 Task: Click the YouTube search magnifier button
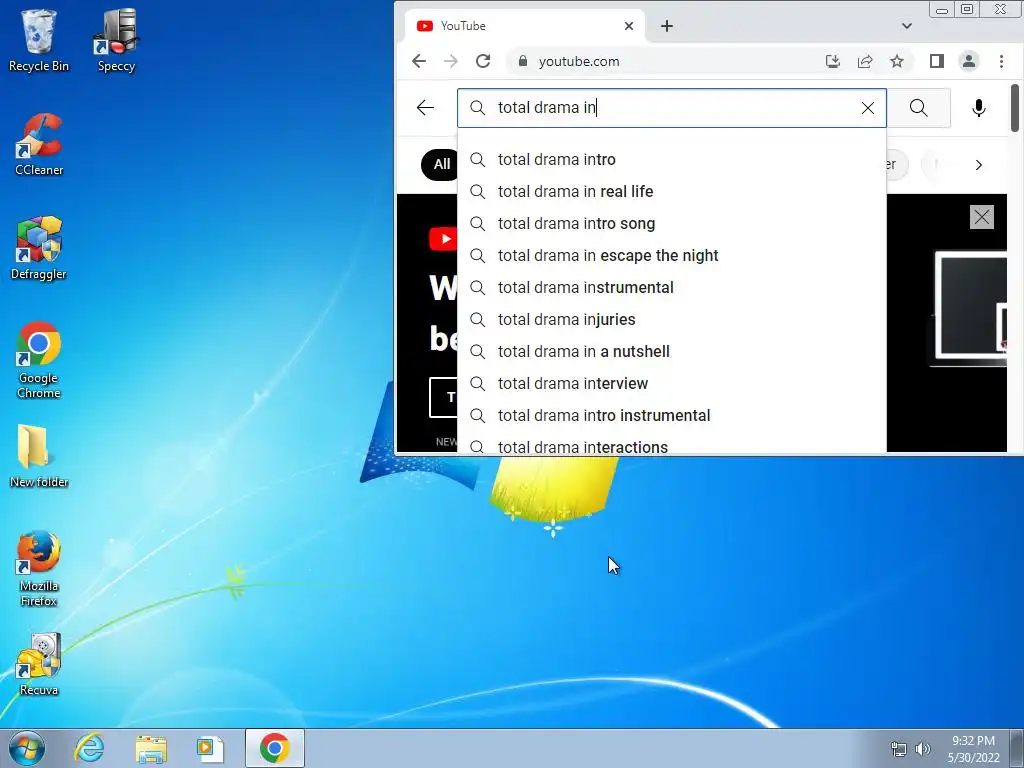coord(918,108)
